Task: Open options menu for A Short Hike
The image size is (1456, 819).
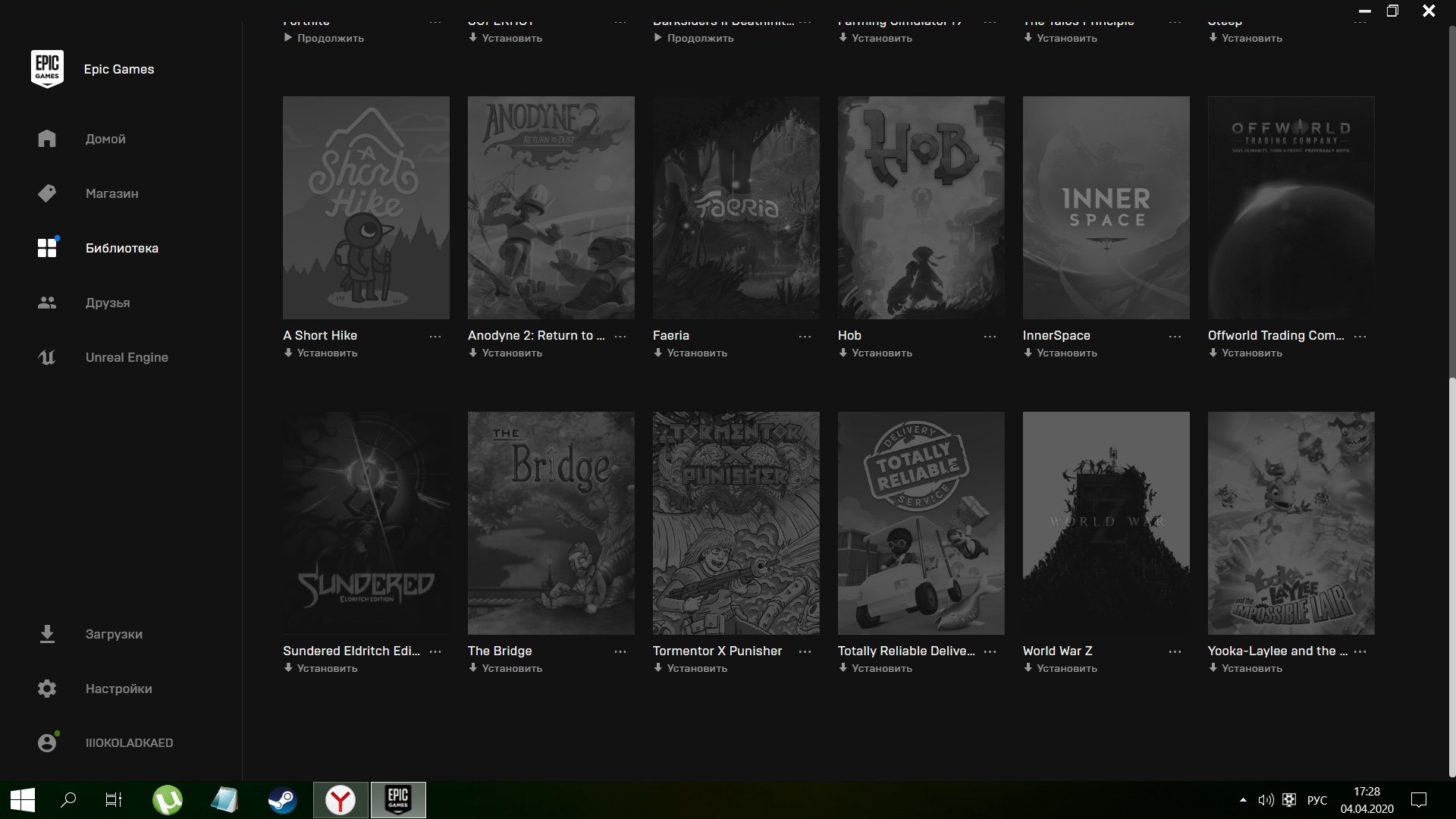Action: [435, 337]
